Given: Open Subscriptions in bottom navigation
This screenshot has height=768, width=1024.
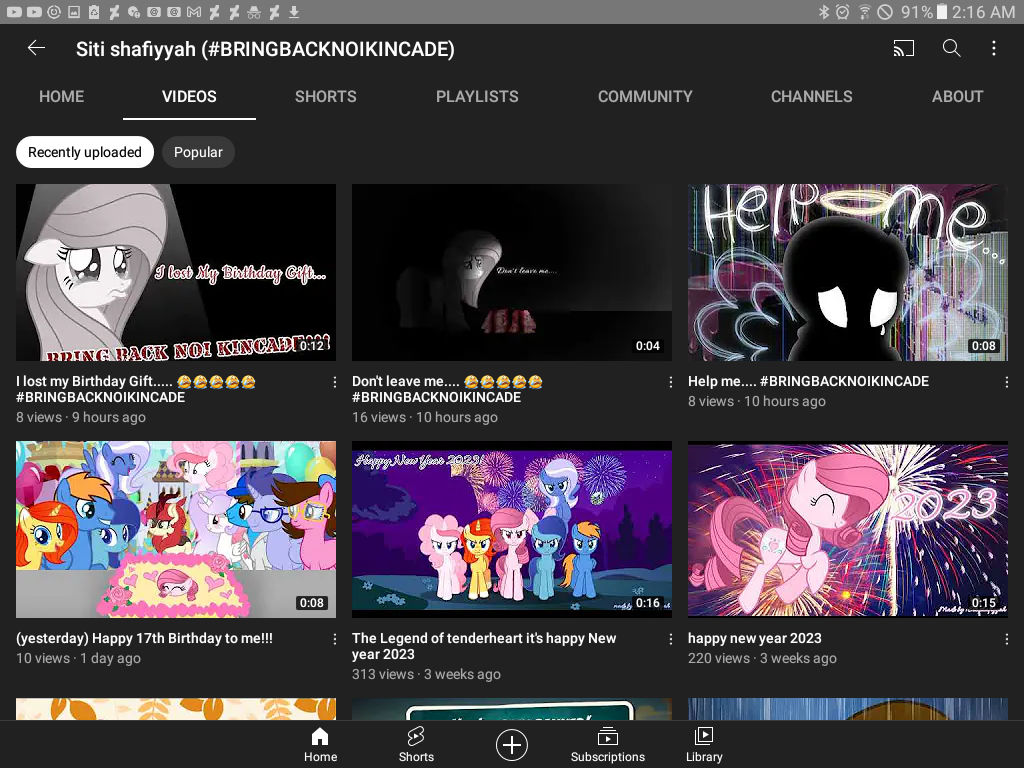Looking at the screenshot, I should click(x=607, y=745).
